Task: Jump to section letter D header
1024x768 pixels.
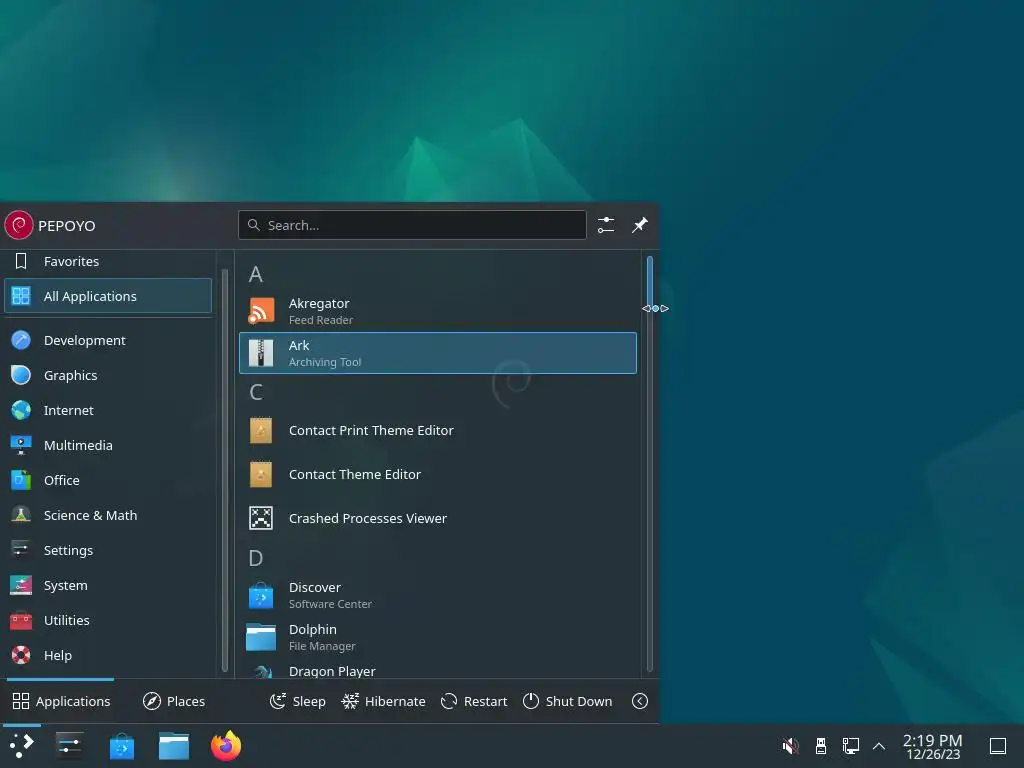Action: click(256, 558)
